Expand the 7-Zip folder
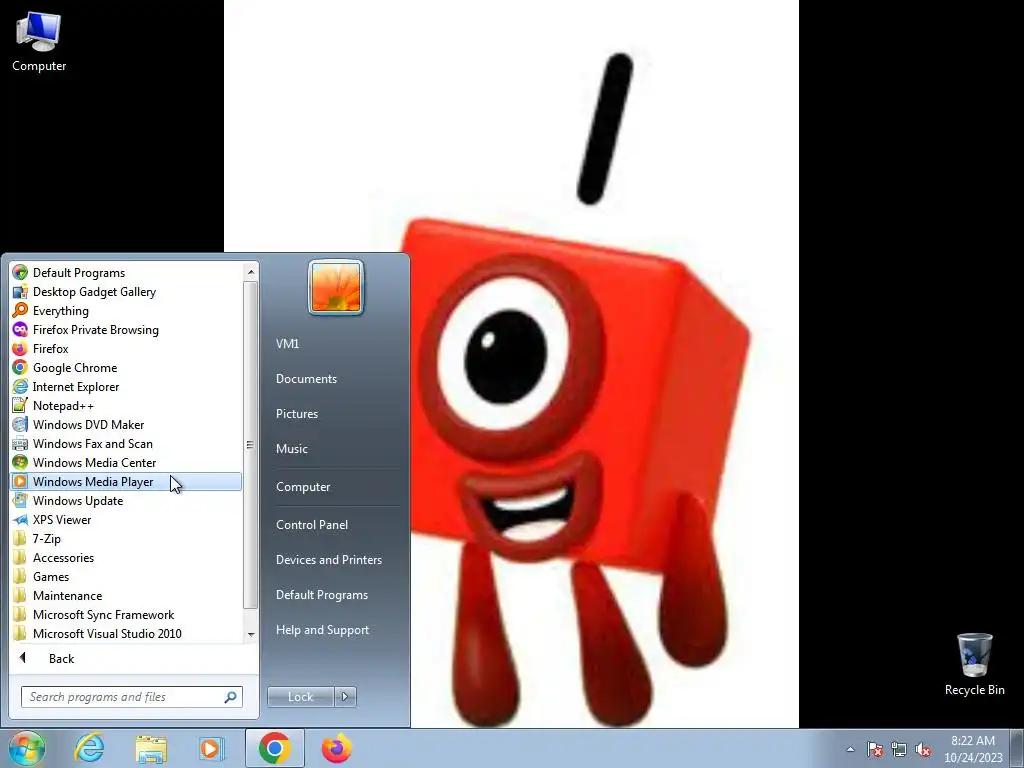Image resolution: width=1024 pixels, height=768 pixels. [x=126, y=539]
